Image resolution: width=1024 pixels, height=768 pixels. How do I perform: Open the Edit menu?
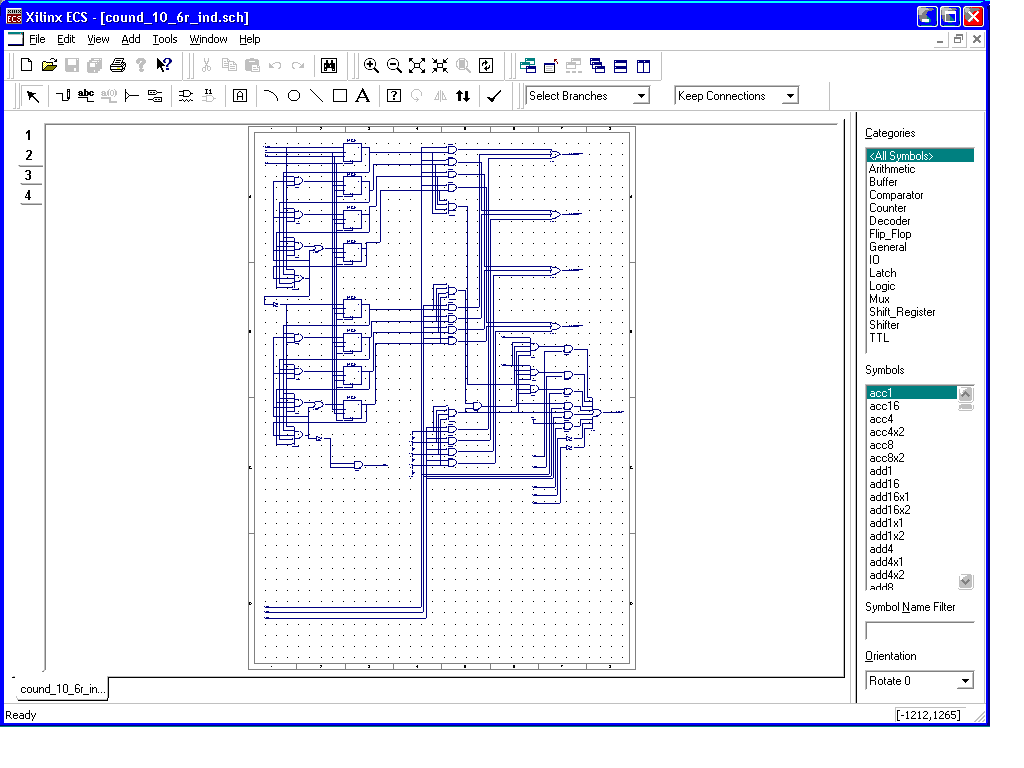pos(66,39)
